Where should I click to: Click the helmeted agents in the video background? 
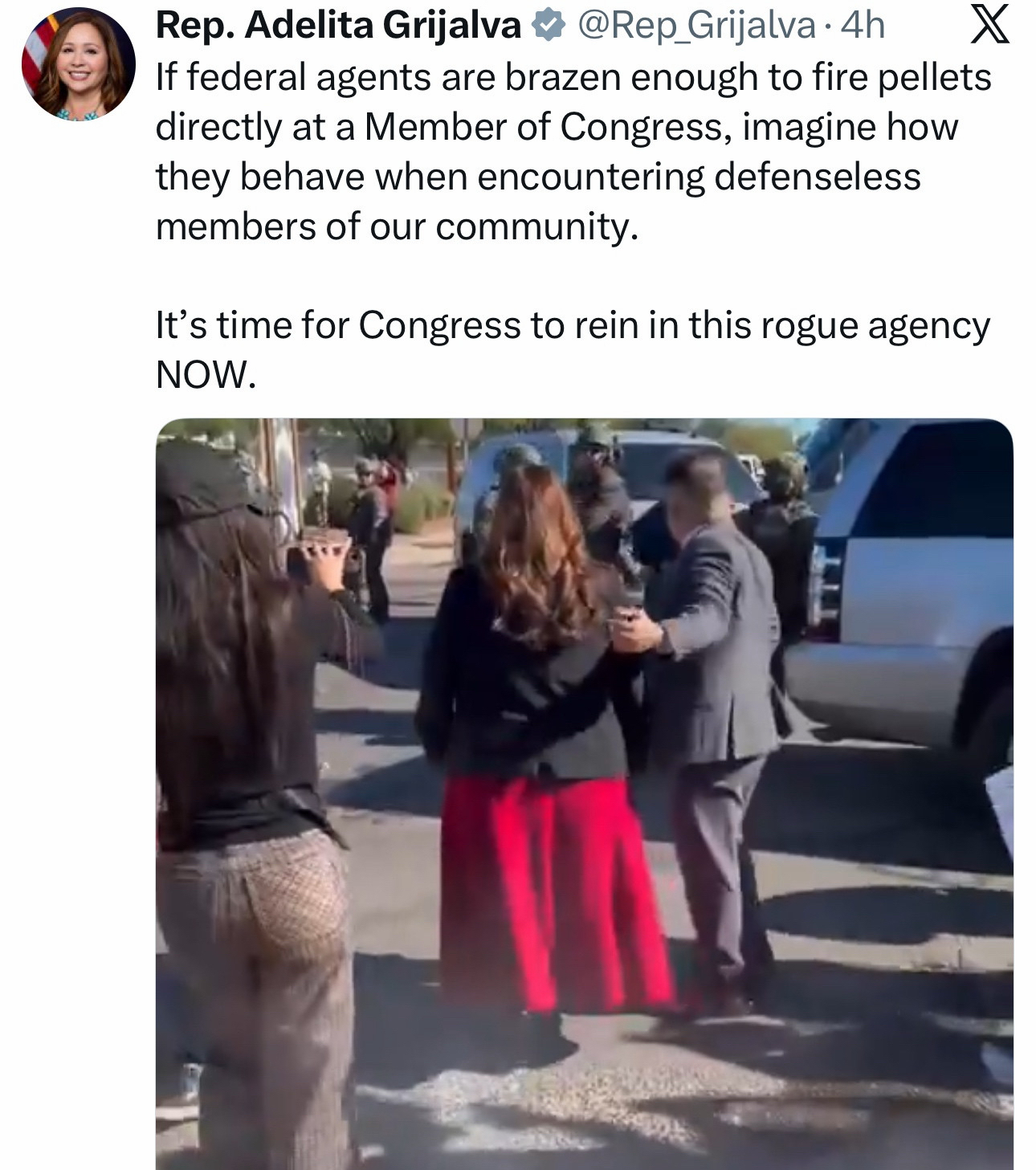594,490
